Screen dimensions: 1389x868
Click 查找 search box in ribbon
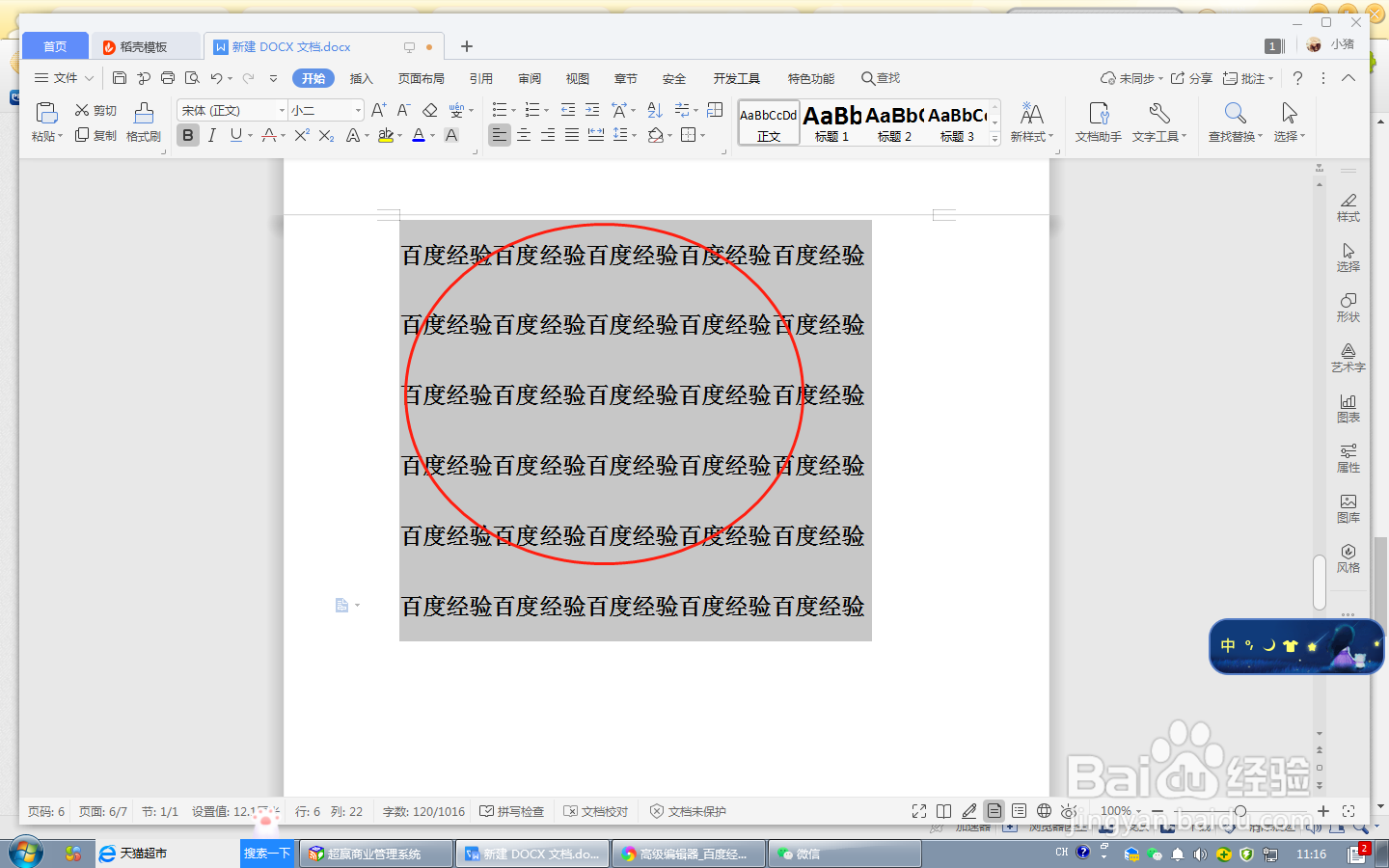click(881, 78)
